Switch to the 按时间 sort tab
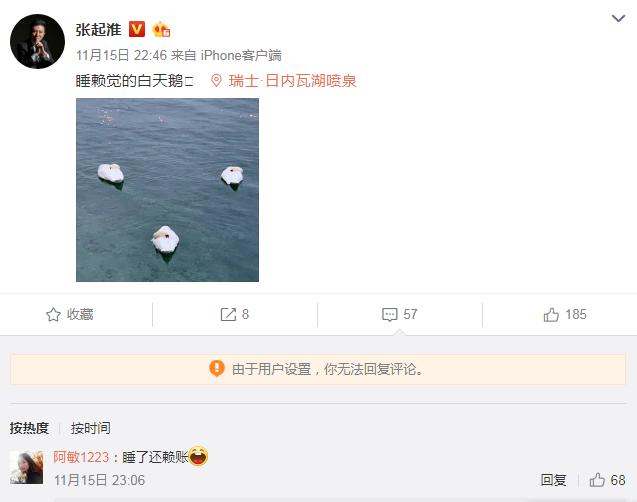Image resolution: width=637 pixels, height=502 pixels. (x=90, y=428)
